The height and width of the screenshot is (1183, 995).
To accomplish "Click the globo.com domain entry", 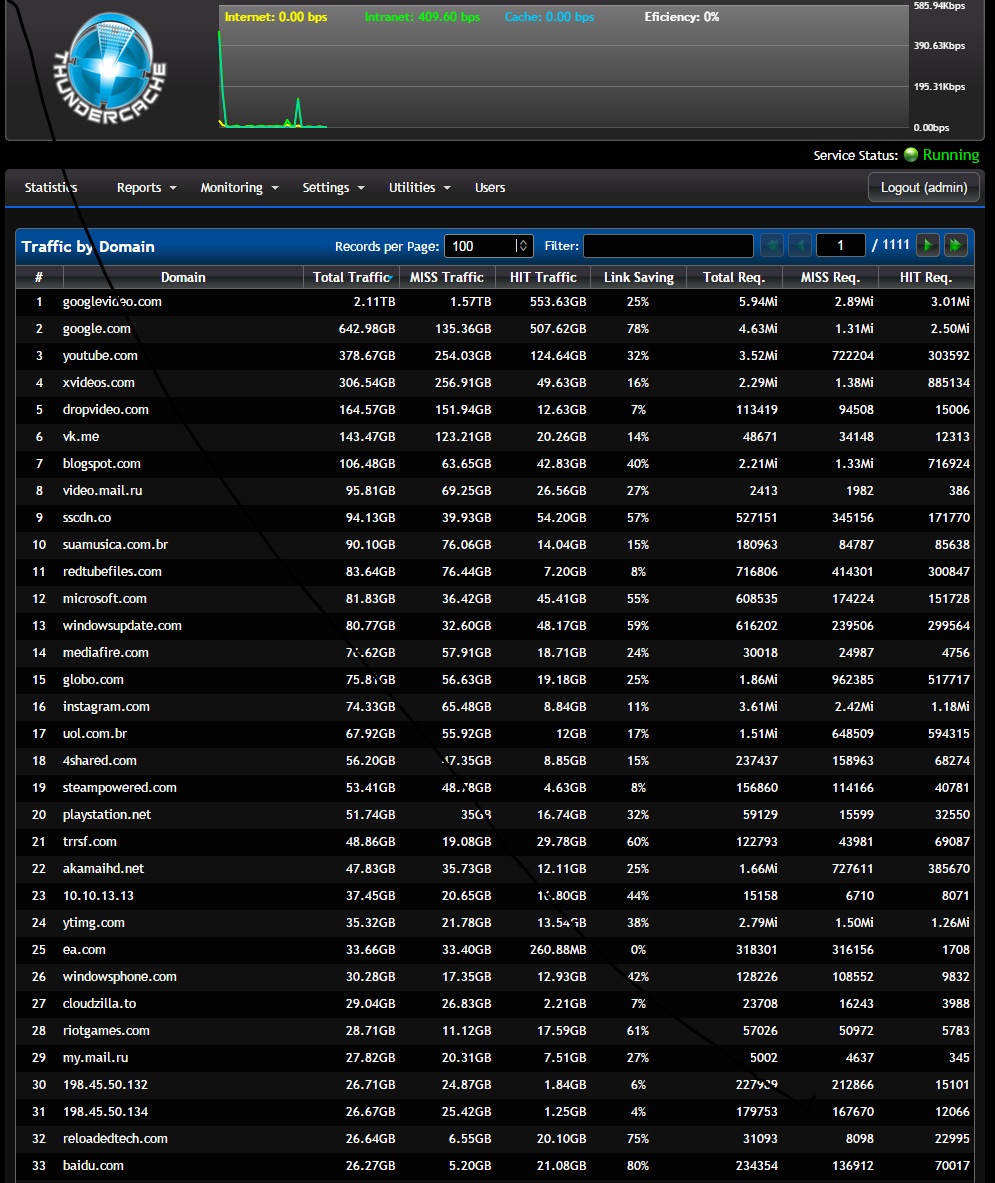I will (93, 680).
